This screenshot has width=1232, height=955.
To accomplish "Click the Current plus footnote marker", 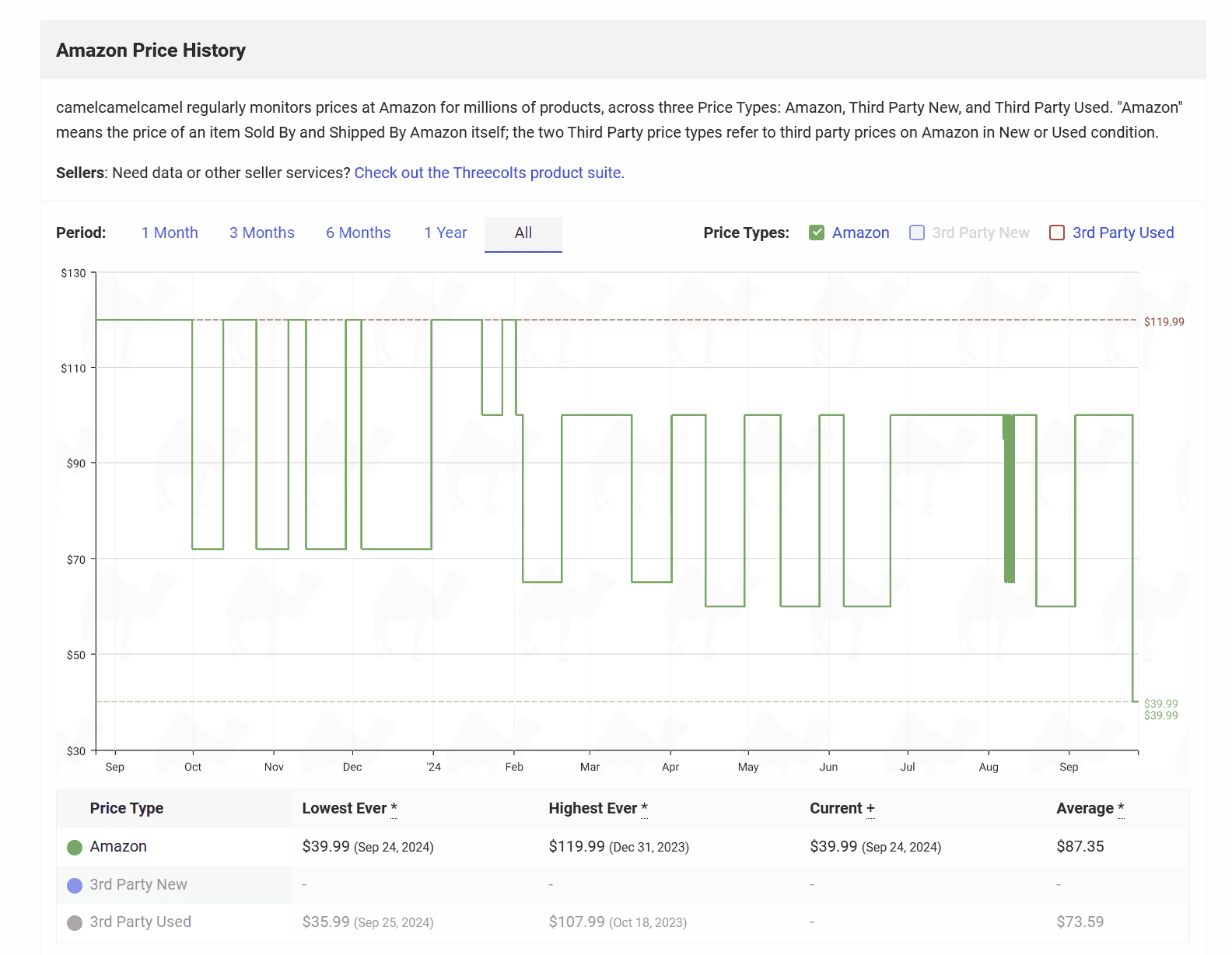I will [x=870, y=809].
